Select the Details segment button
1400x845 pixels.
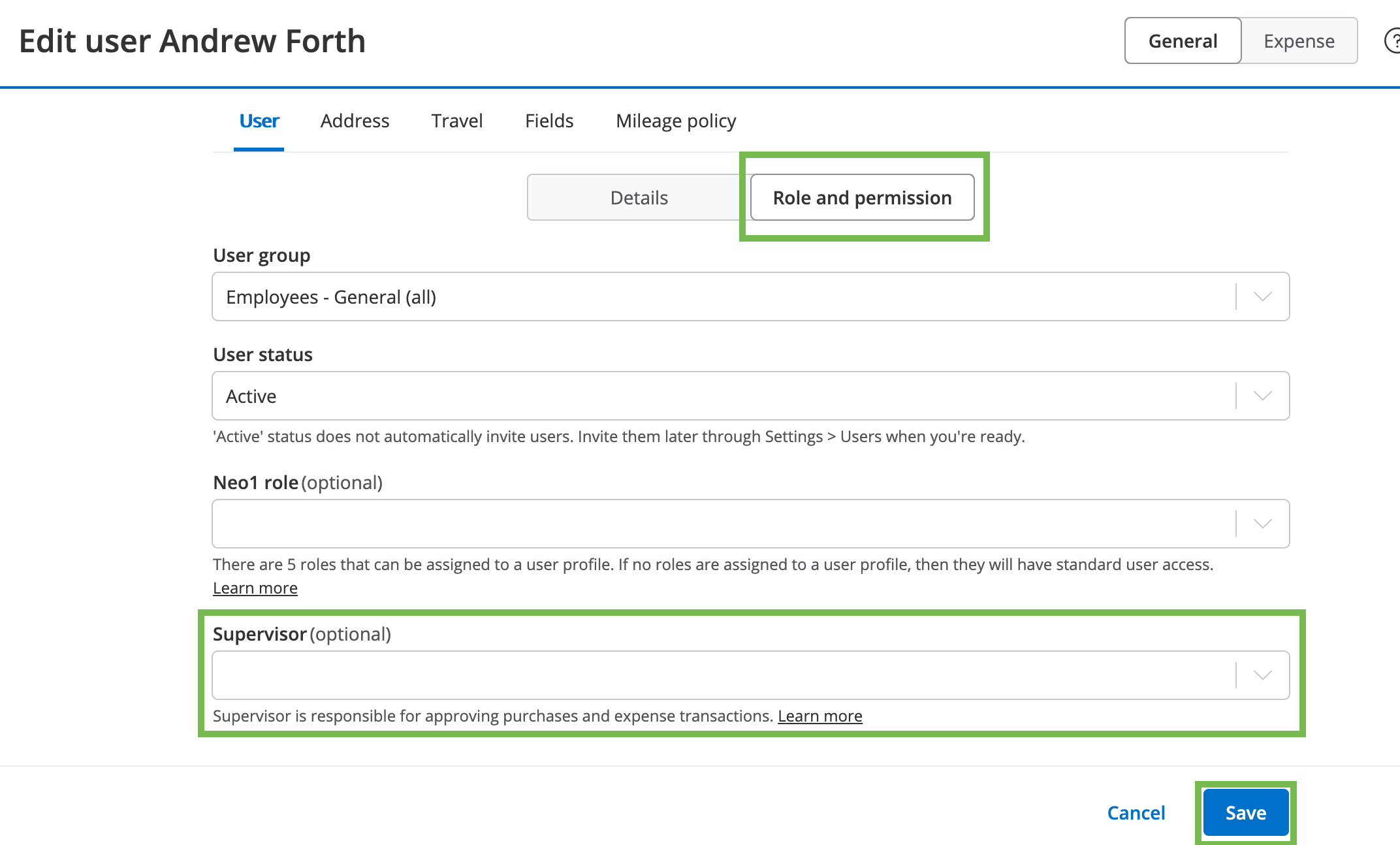click(638, 197)
